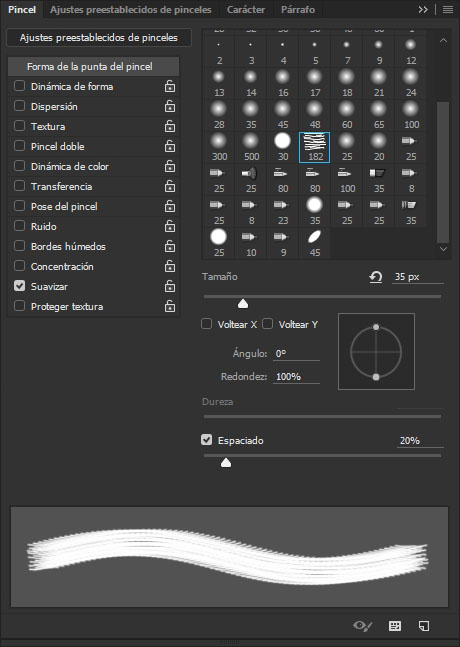Enable Pose del pincel checkbox
This screenshot has height=647, width=460.
coord(19,205)
